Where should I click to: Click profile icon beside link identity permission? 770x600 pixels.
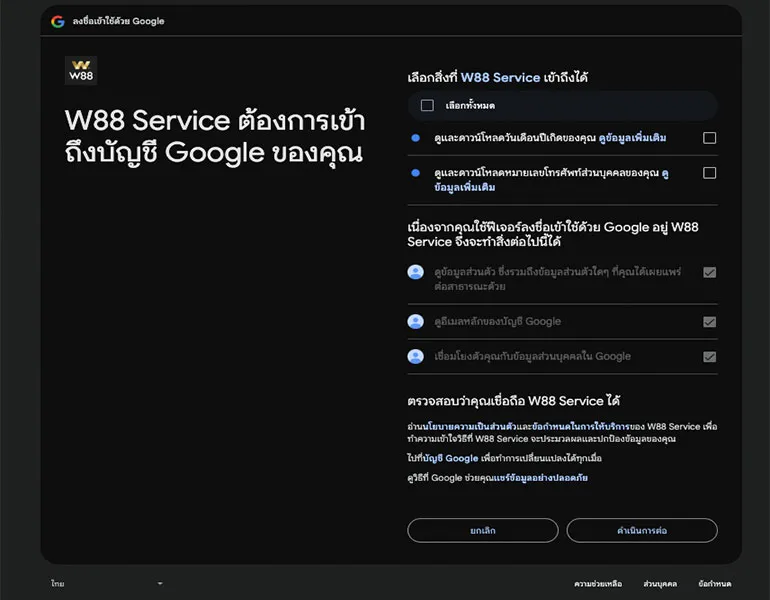click(x=415, y=356)
